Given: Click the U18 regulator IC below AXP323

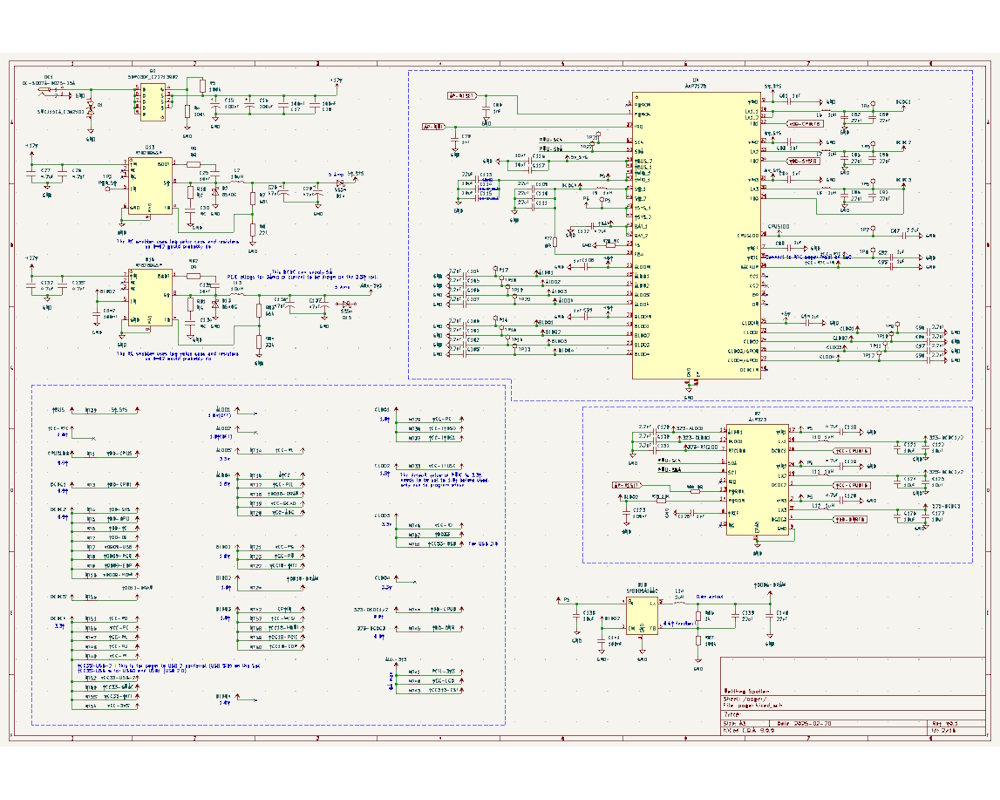Looking at the screenshot, I should (641, 614).
